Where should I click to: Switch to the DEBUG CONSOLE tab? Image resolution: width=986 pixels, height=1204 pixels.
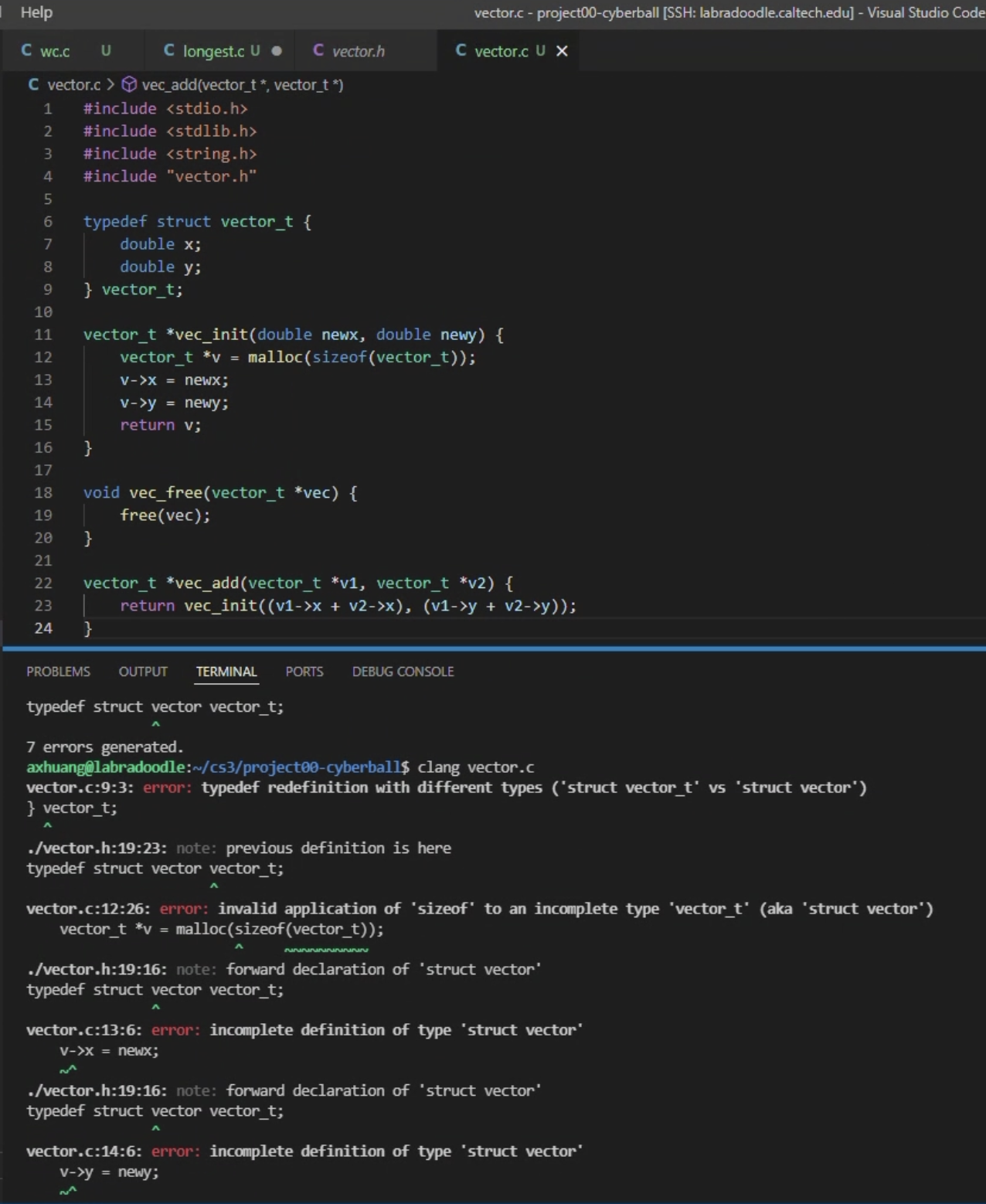(x=403, y=672)
